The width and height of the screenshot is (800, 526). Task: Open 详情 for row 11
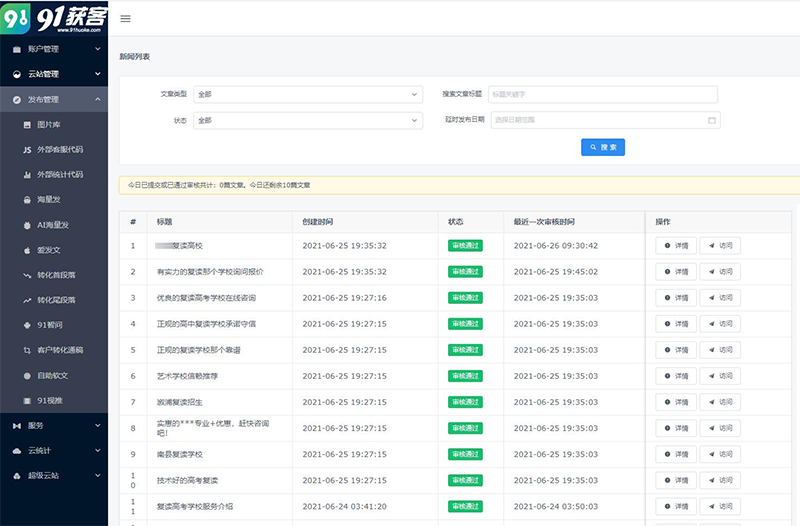(676, 506)
